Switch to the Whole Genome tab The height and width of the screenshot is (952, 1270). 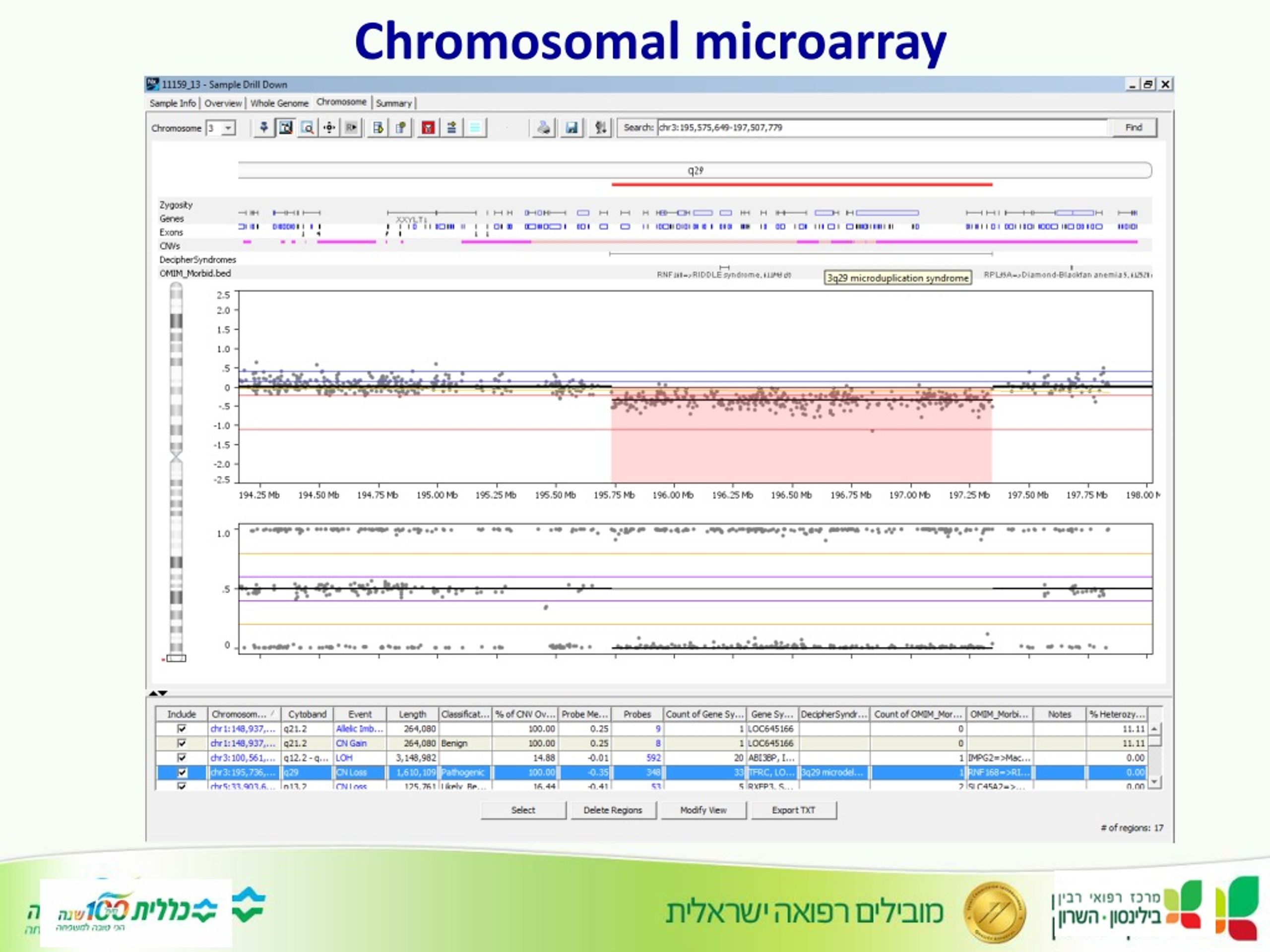279,103
